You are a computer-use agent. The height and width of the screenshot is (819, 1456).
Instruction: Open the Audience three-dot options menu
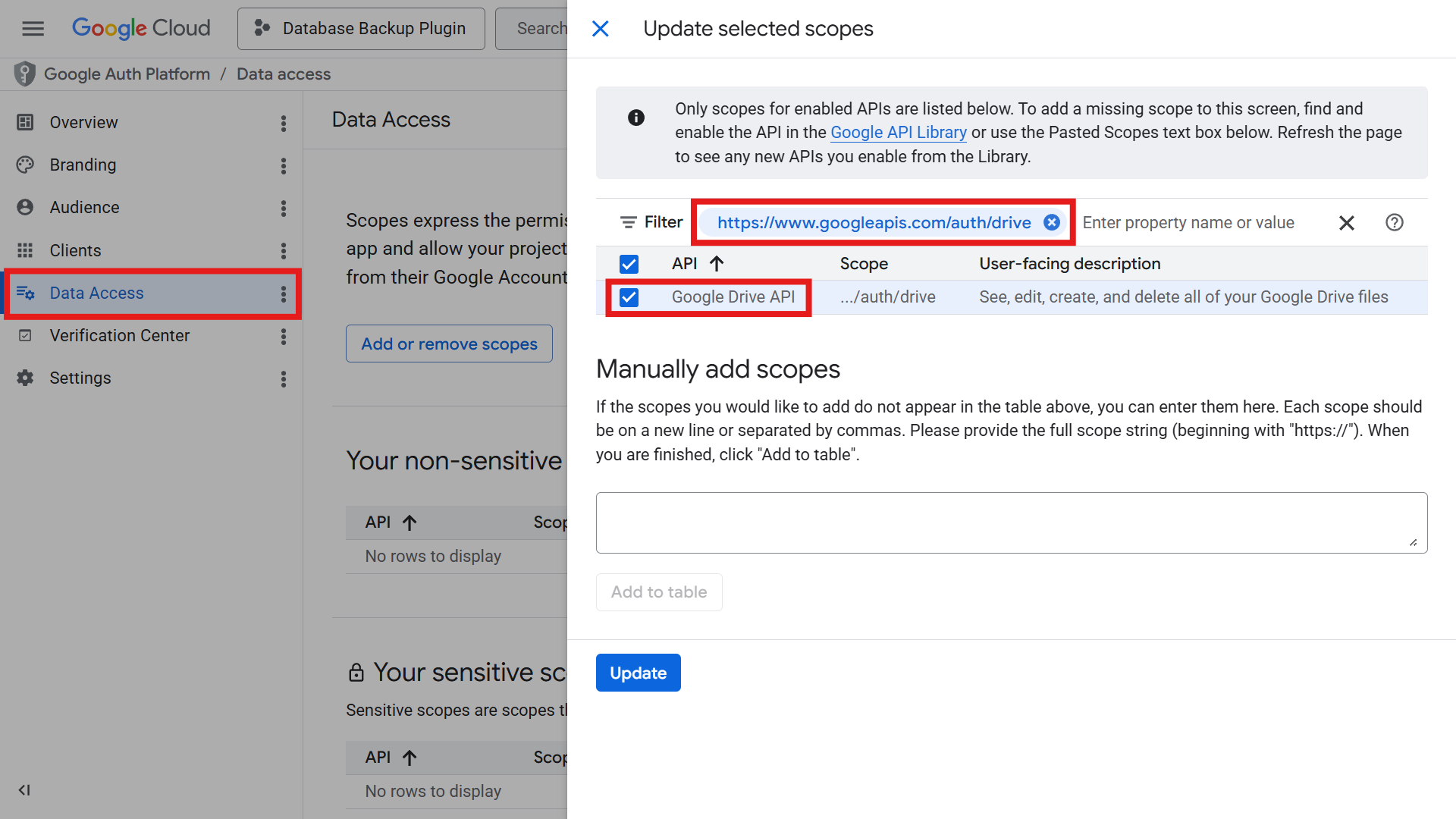284,209
